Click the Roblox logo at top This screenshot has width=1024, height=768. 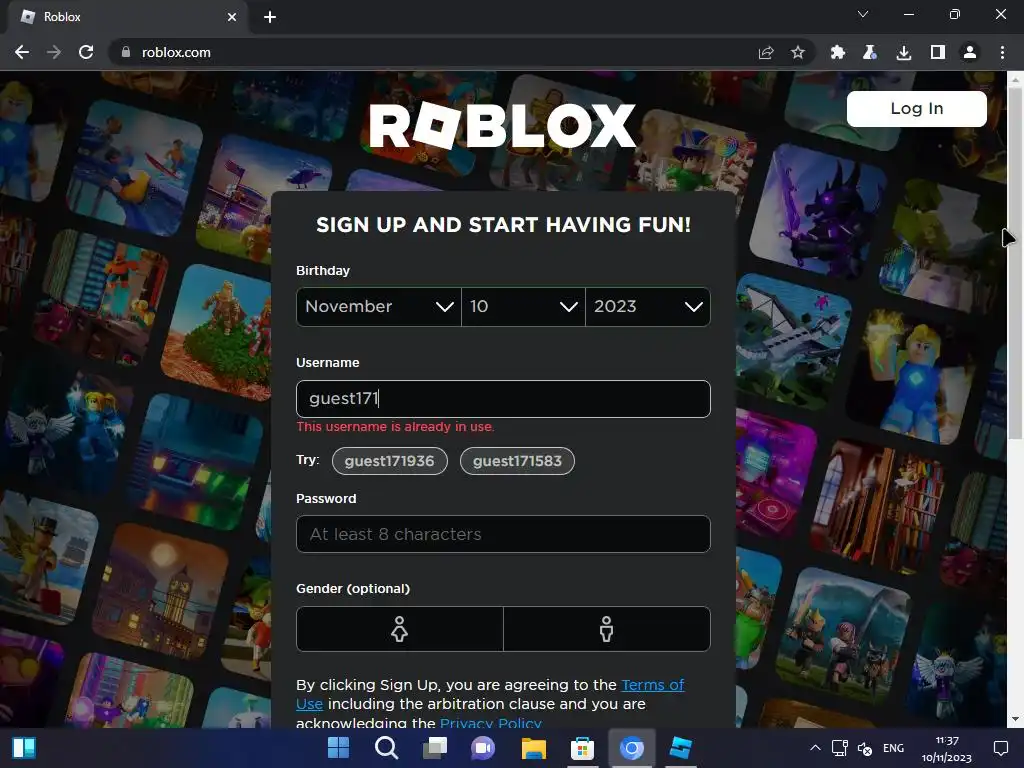pos(502,125)
